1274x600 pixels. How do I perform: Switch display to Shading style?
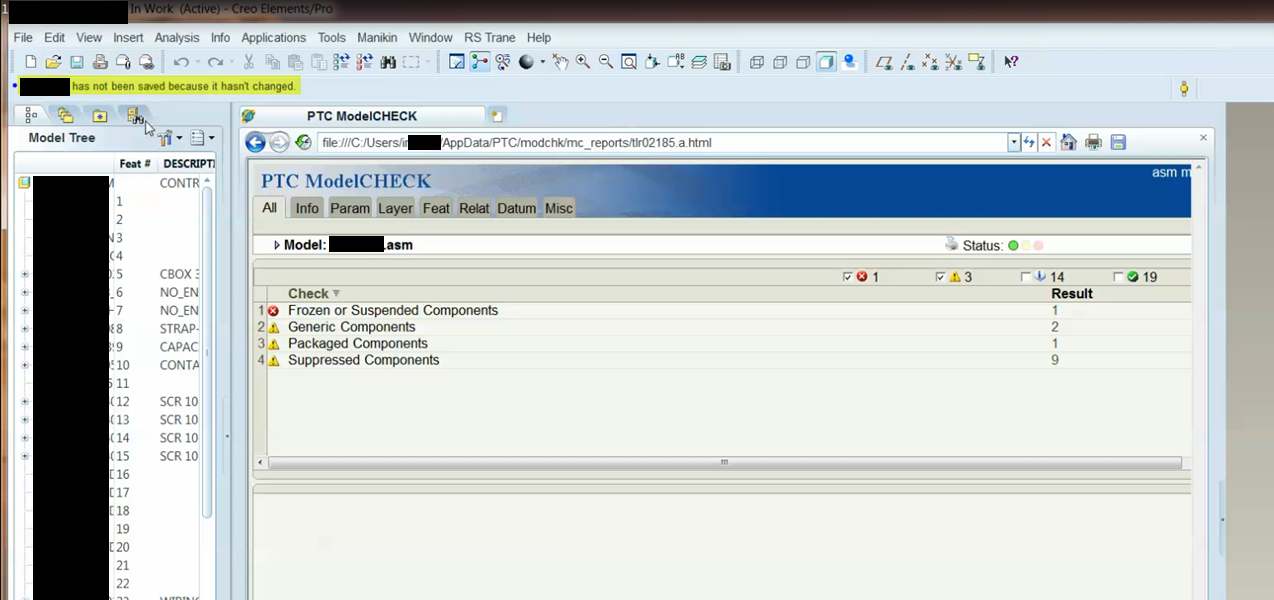(x=826, y=62)
